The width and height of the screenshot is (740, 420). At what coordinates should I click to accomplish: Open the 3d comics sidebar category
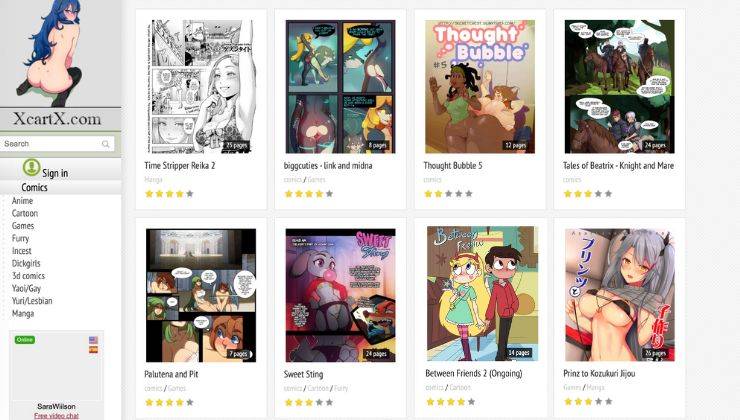[28, 276]
